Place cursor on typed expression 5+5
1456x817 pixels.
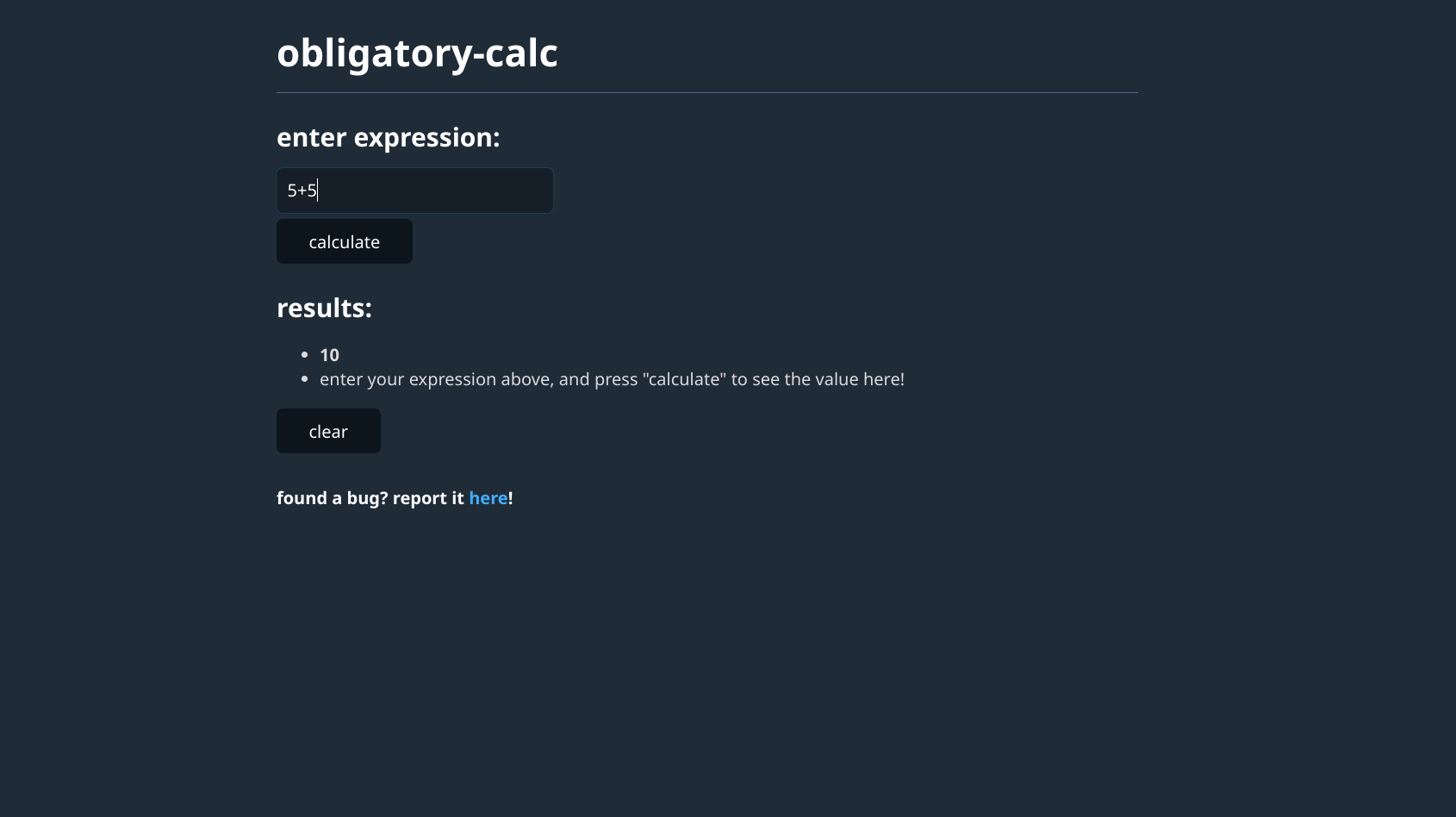[x=302, y=190]
